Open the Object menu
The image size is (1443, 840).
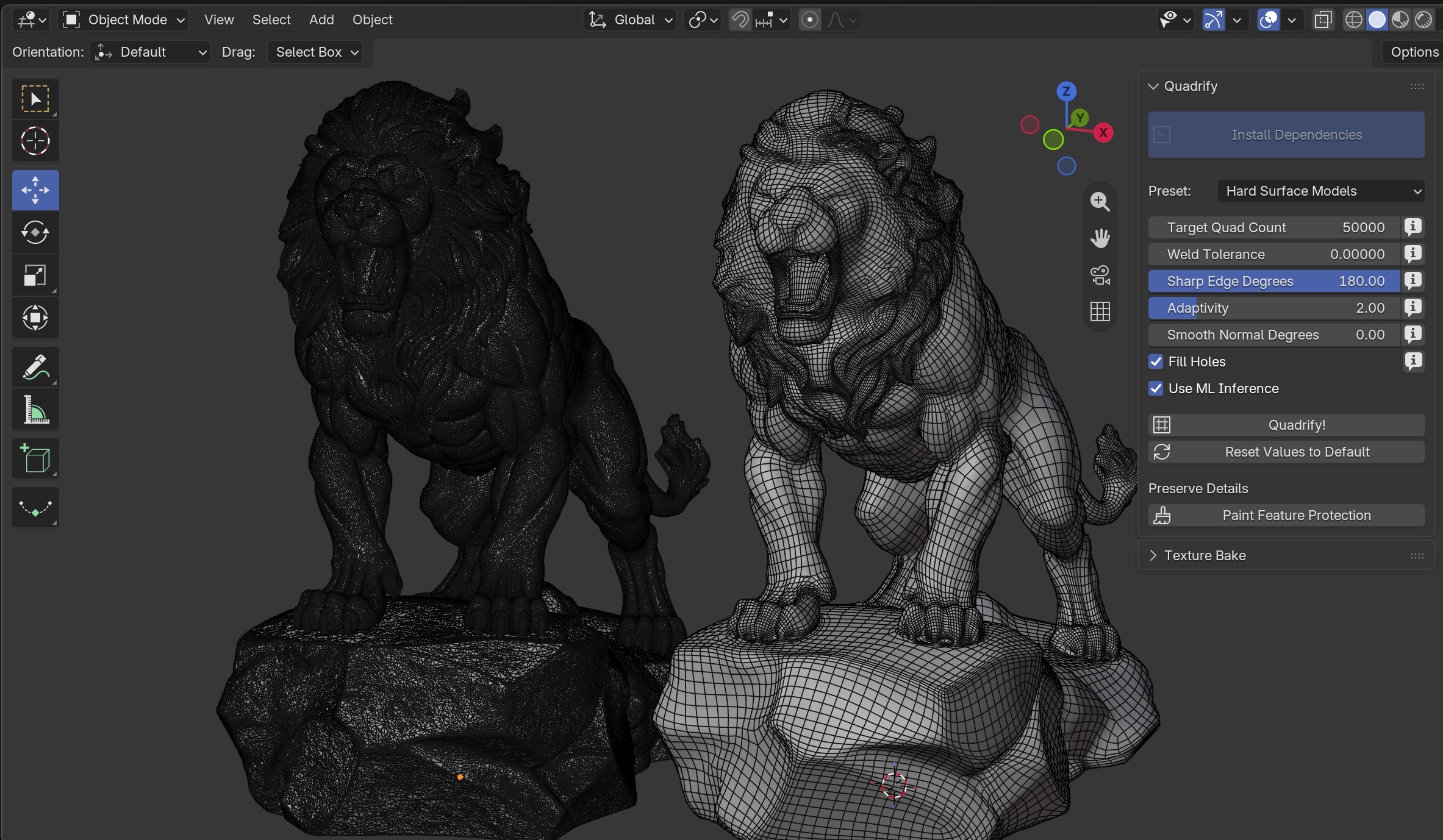372,20
